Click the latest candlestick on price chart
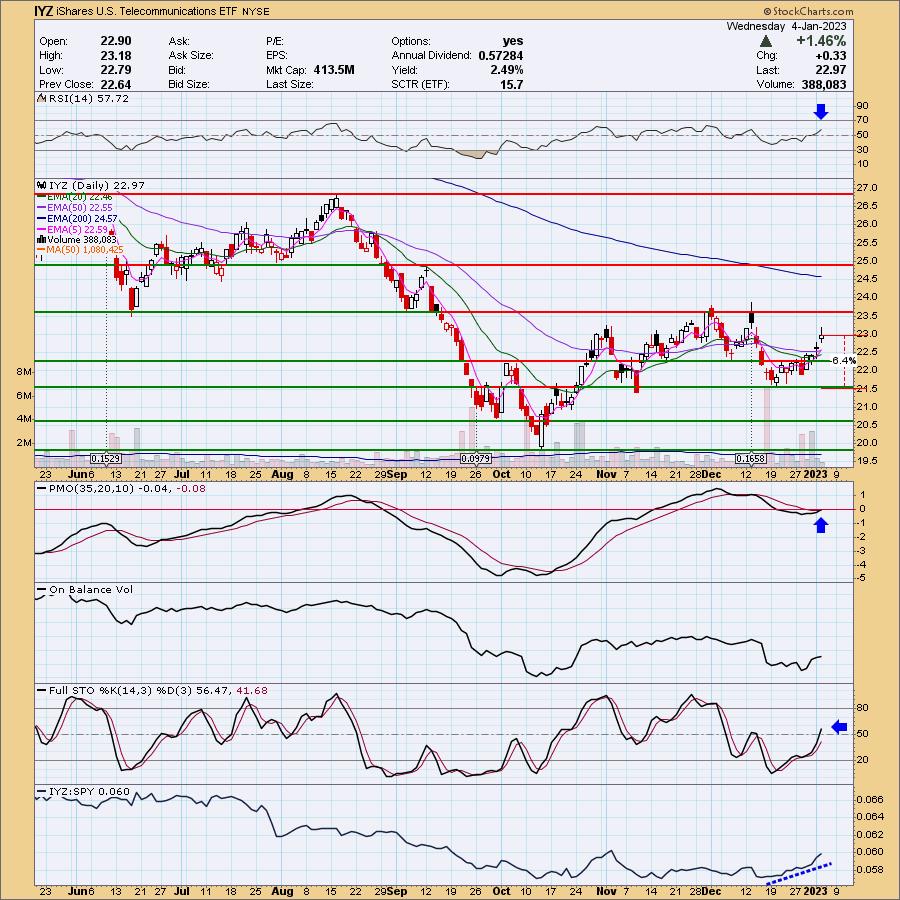Screen dimensions: 900x900 (x=821, y=333)
